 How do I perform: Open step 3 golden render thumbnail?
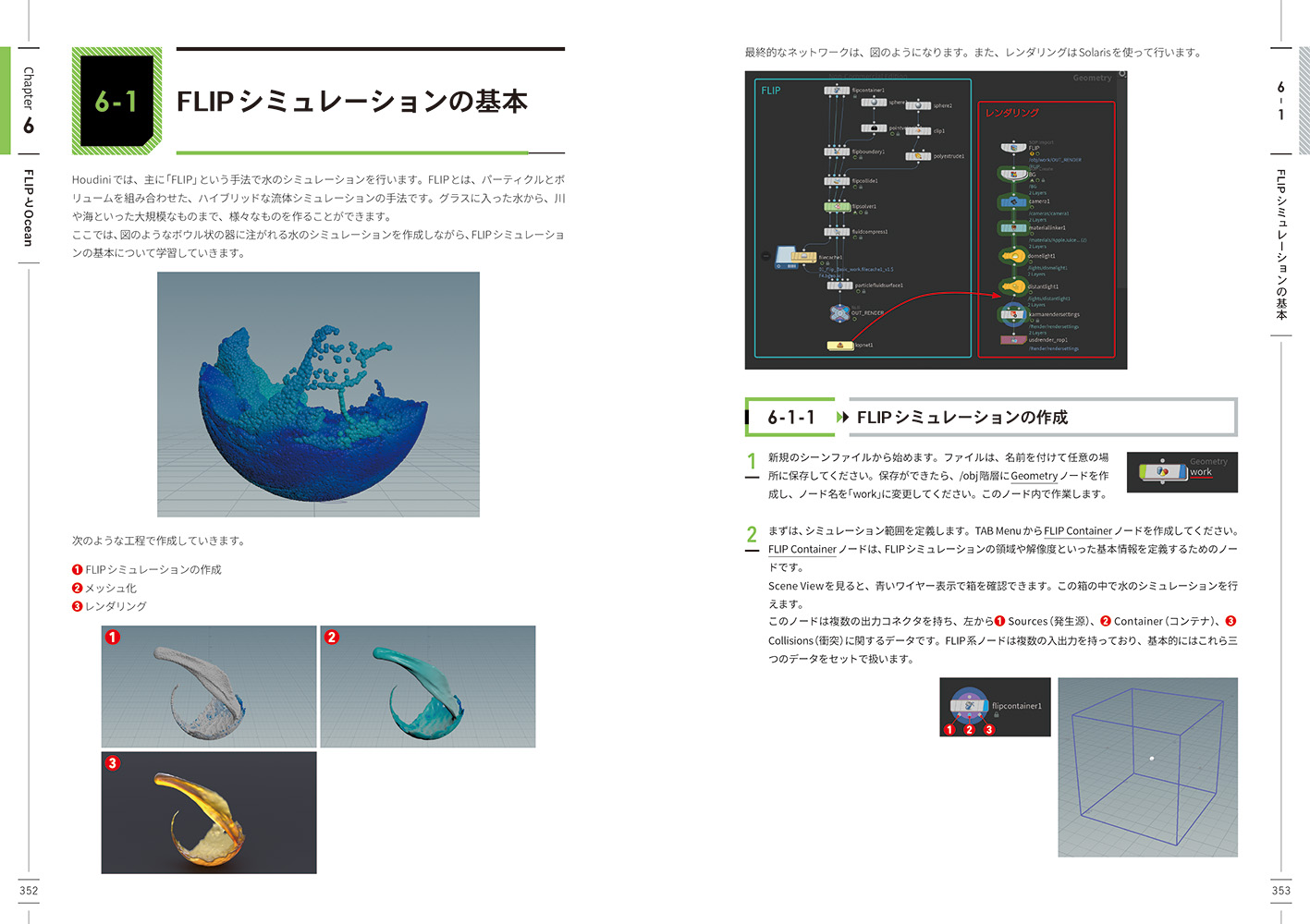[209, 812]
